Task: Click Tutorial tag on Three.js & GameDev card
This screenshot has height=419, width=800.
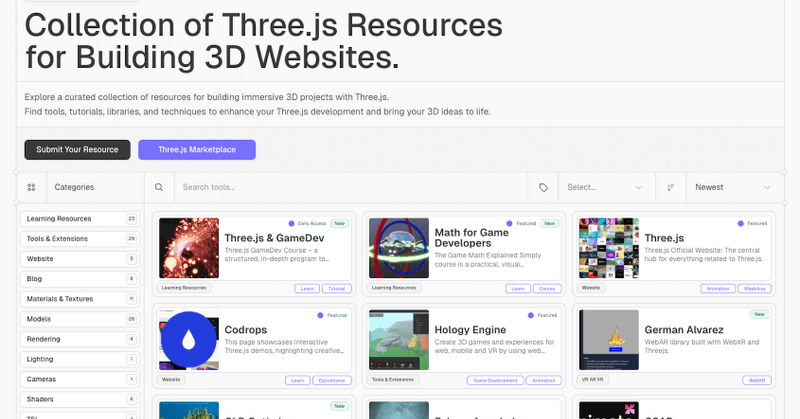Action: (337, 288)
